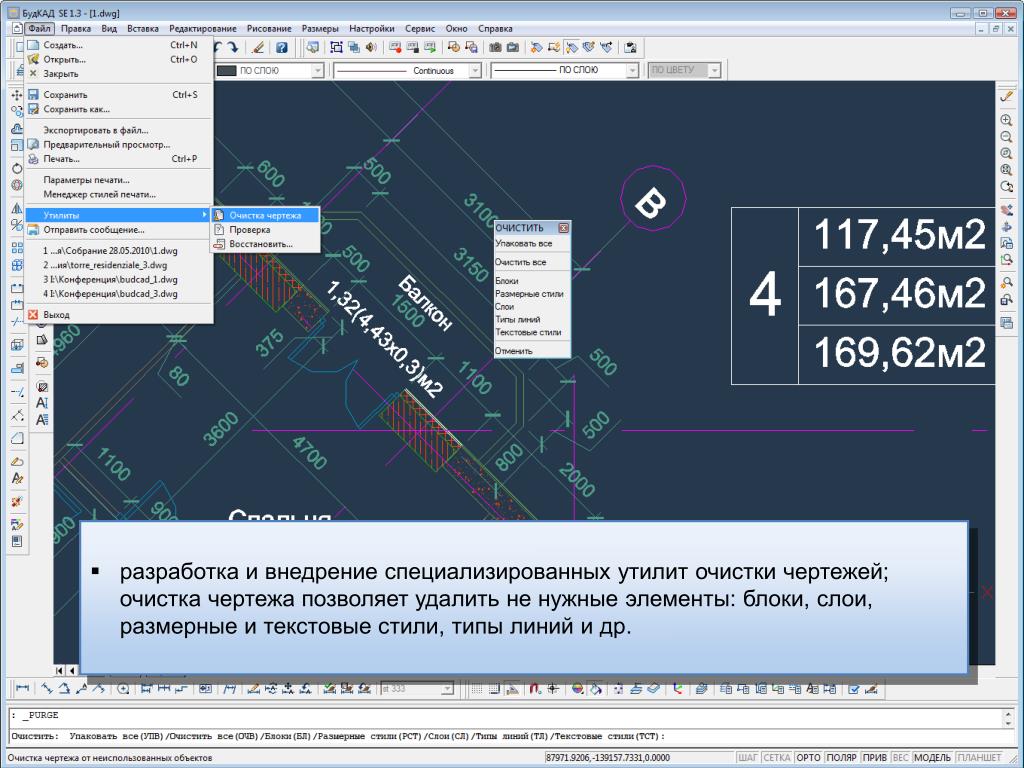Image resolution: width=1024 pixels, height=768 pixels.
Task: Click the magnet snap icon in bottom toolbar
Action: [535, 688]
